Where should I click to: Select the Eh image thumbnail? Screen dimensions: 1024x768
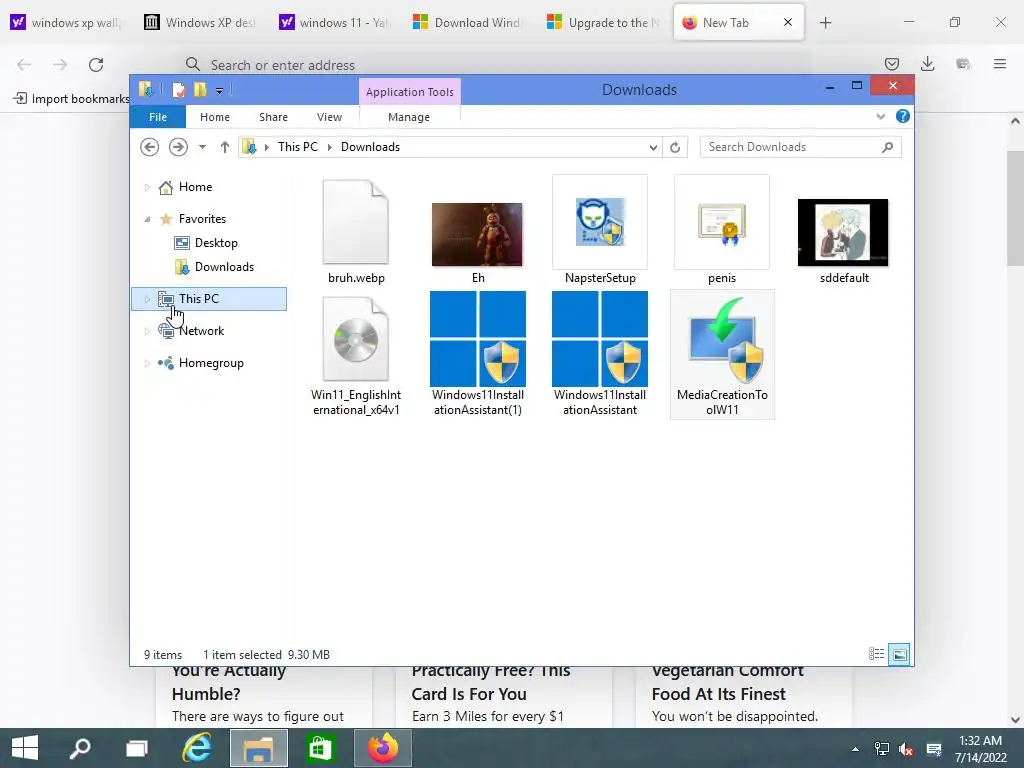(477, 234)
